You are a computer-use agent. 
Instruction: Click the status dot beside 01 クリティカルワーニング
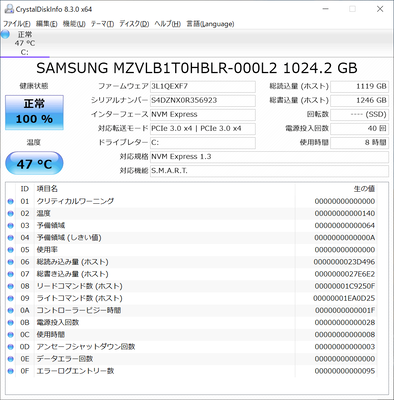pos(10,201)
